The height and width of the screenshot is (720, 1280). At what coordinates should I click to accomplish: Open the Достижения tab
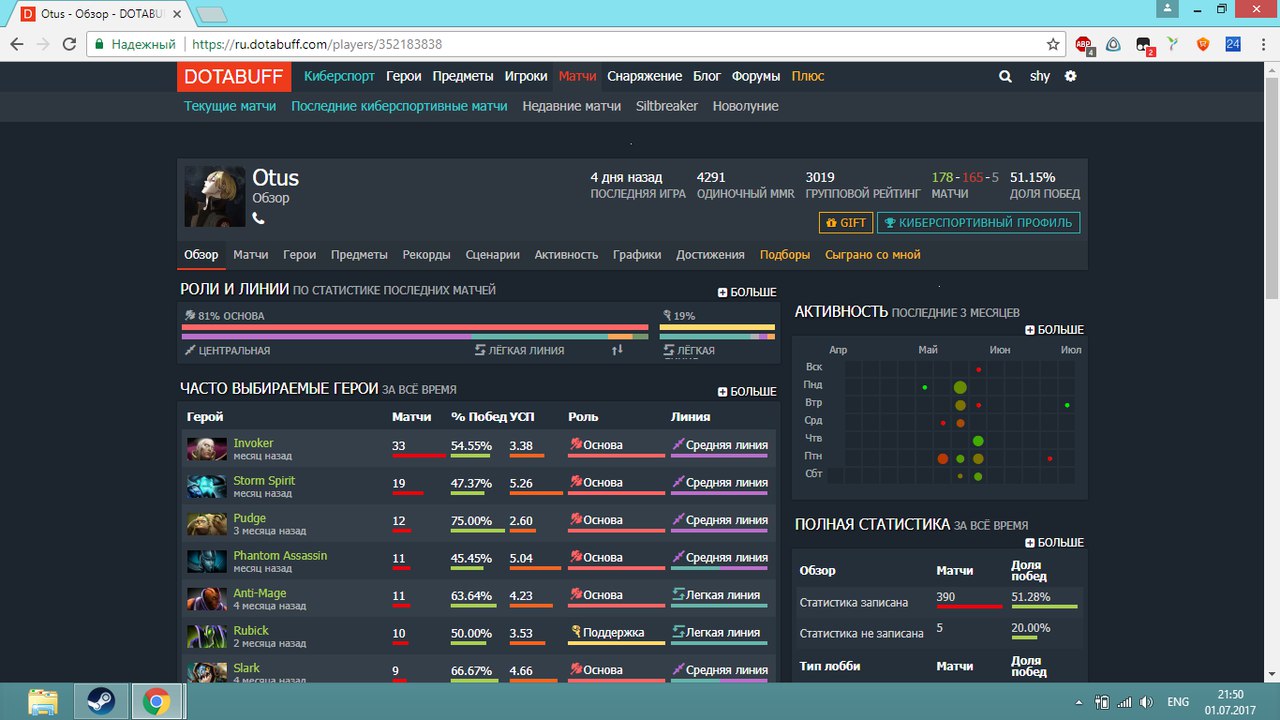(x=710, y=255)
